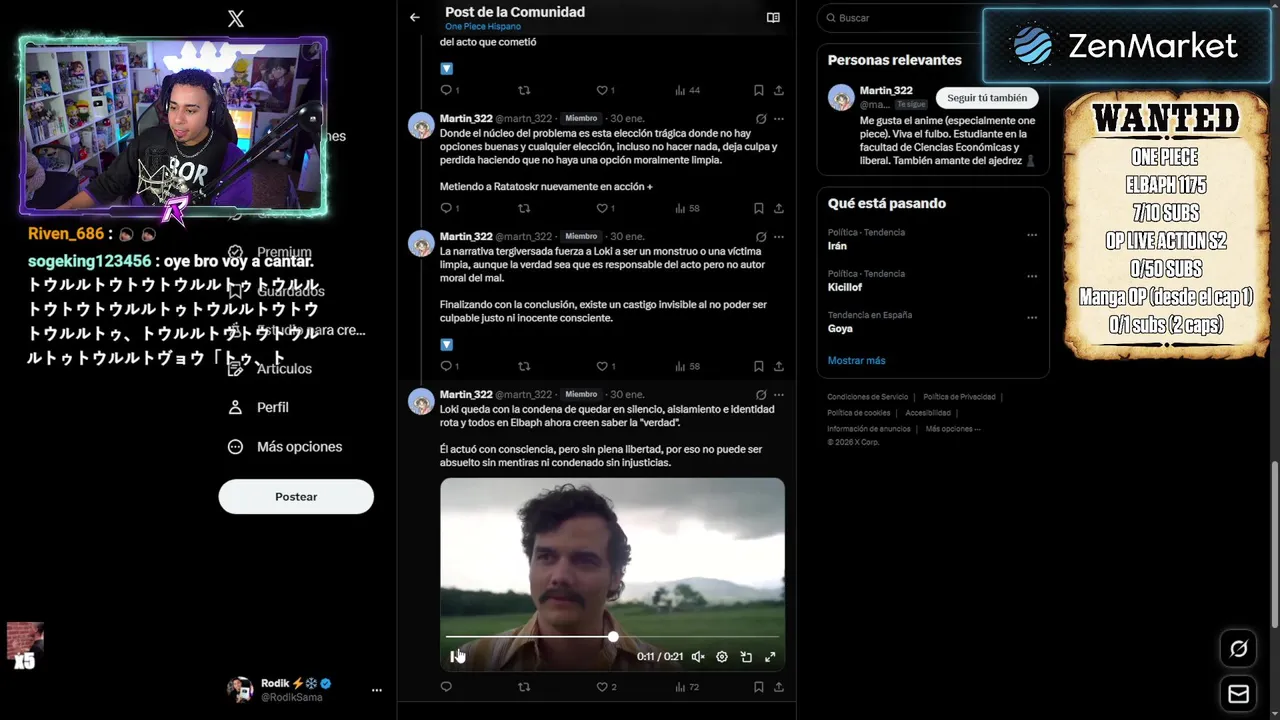Open Martin_322 avatar in Personas relevantes
The image size is (1280, 720).
point(841,97)
